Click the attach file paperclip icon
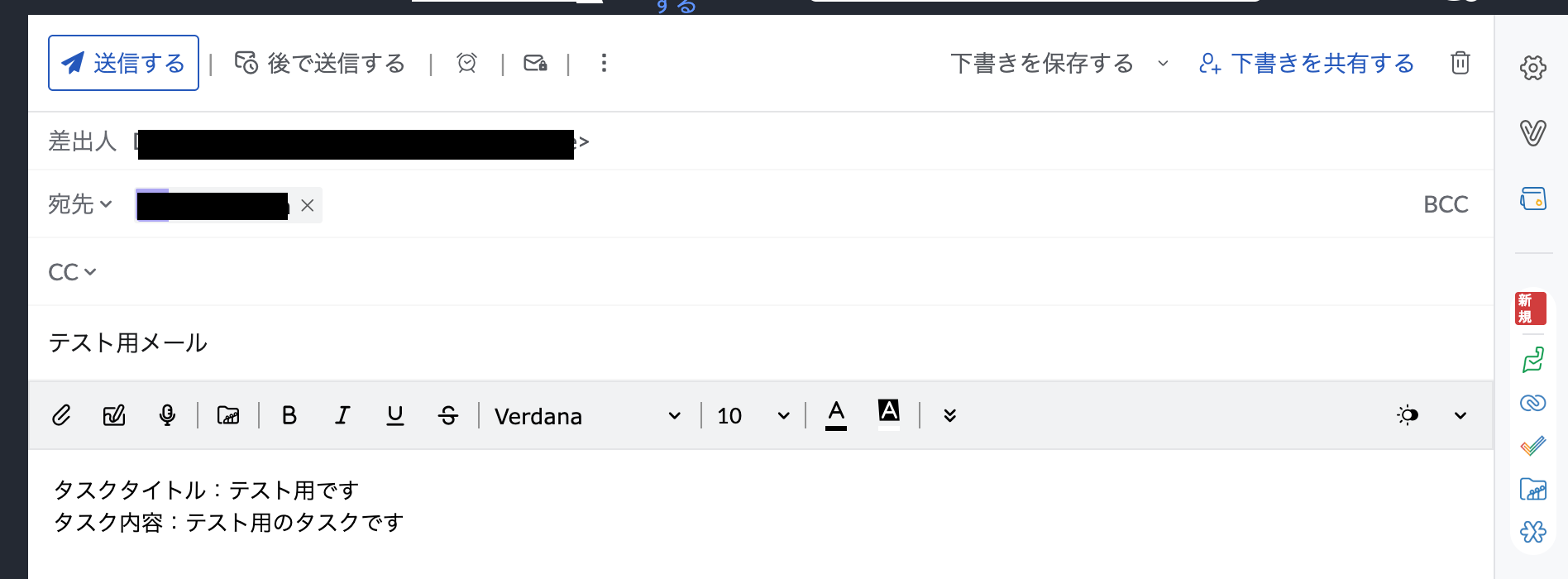The image size is (1568, 579). click(61, 415)
